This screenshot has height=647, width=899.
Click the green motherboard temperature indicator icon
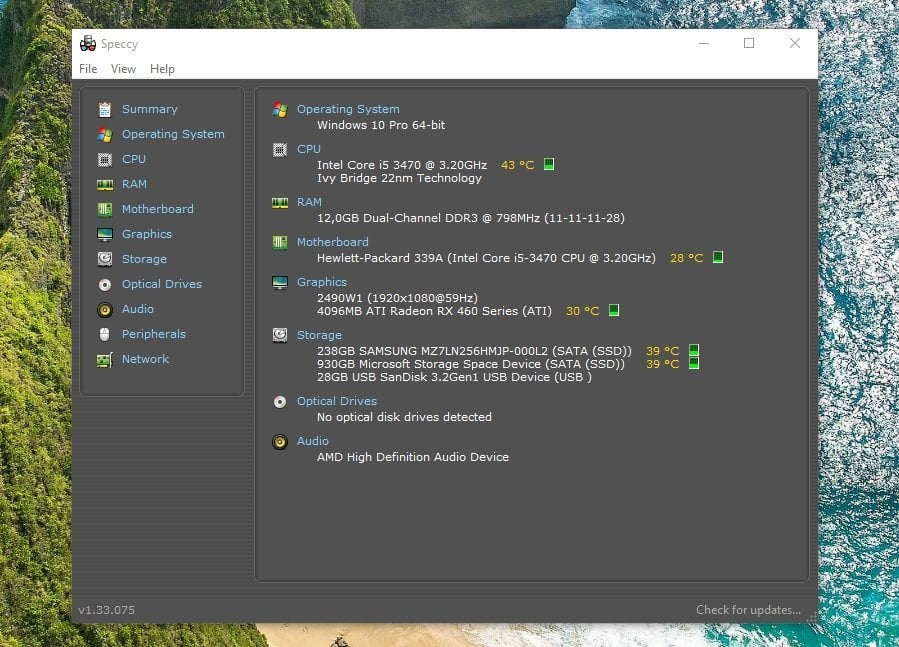(718, 258)
